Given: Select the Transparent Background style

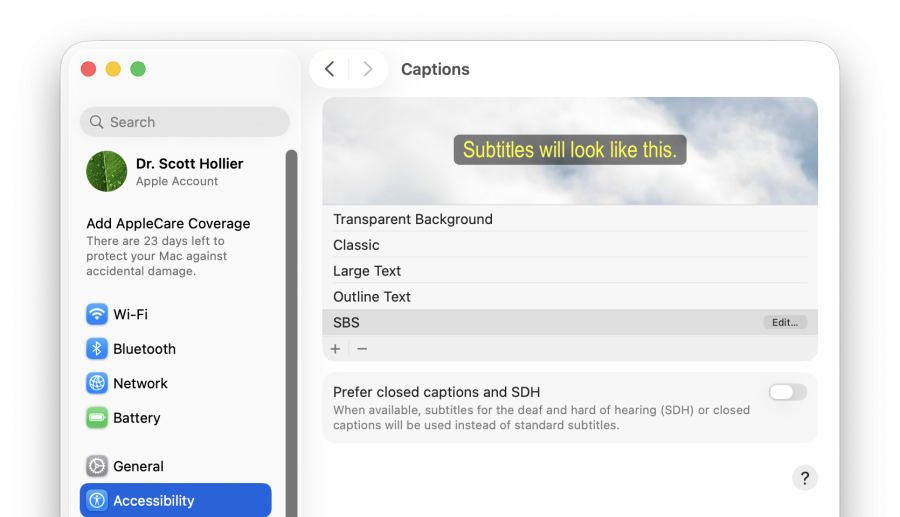Looking at the screenshot, I should tap(570, 219).
